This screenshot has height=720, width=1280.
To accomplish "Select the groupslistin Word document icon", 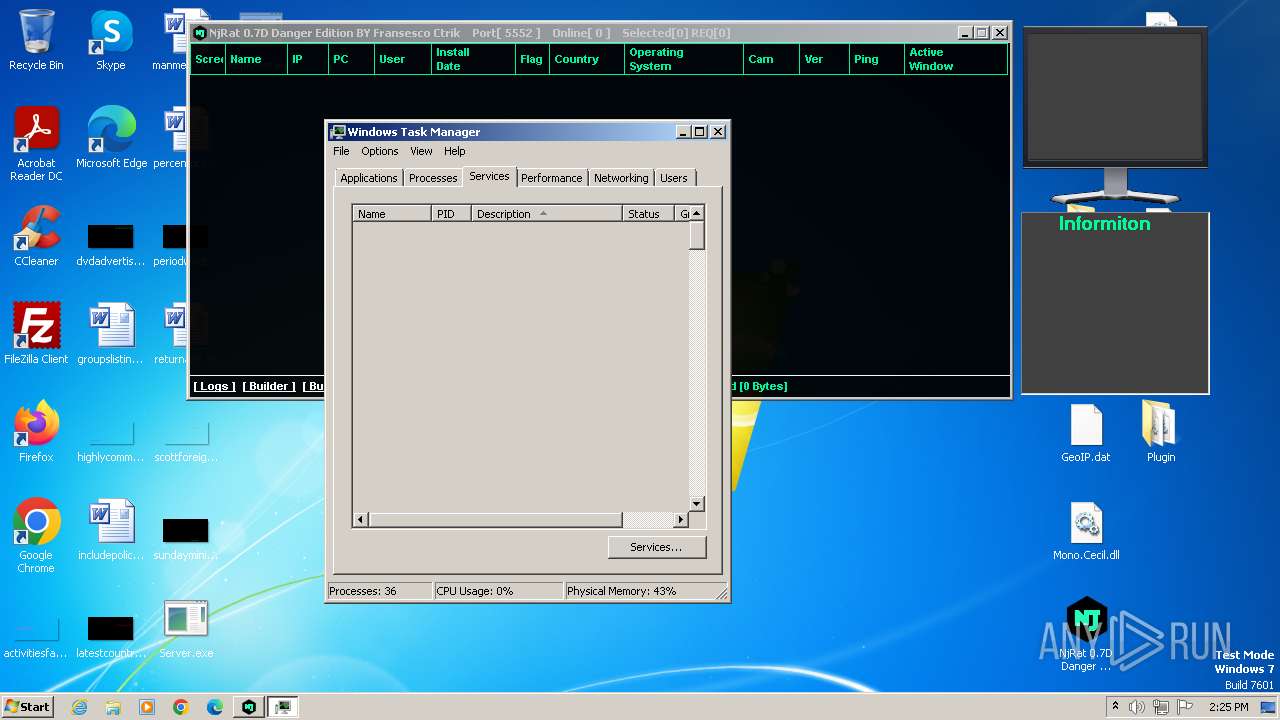I will click(x=111, y=334).
